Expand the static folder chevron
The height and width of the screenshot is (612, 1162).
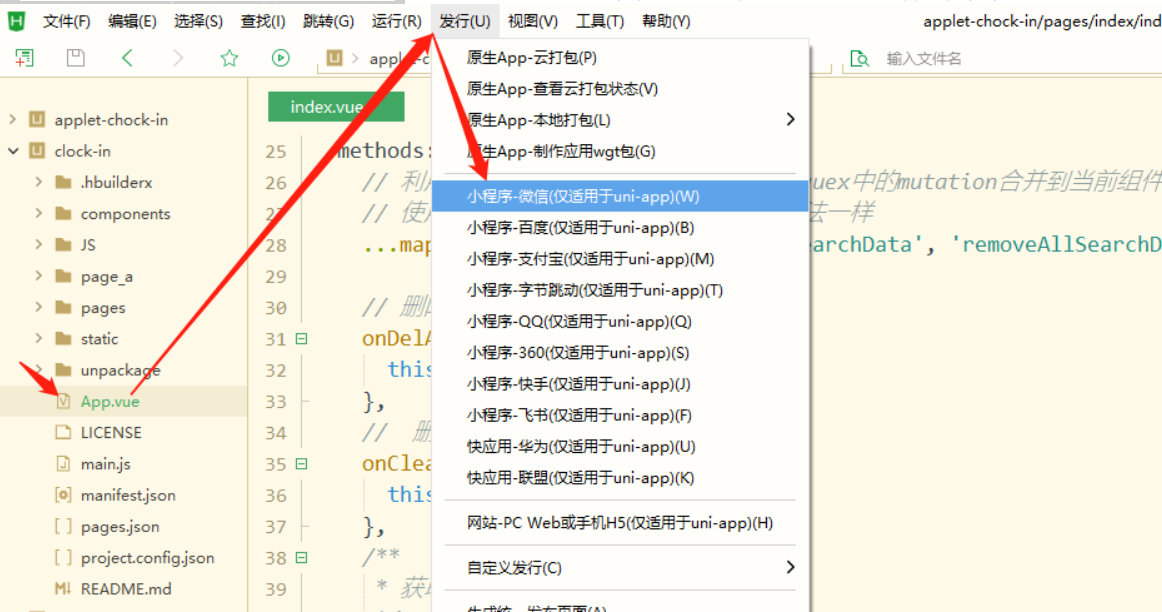point(39,338)
